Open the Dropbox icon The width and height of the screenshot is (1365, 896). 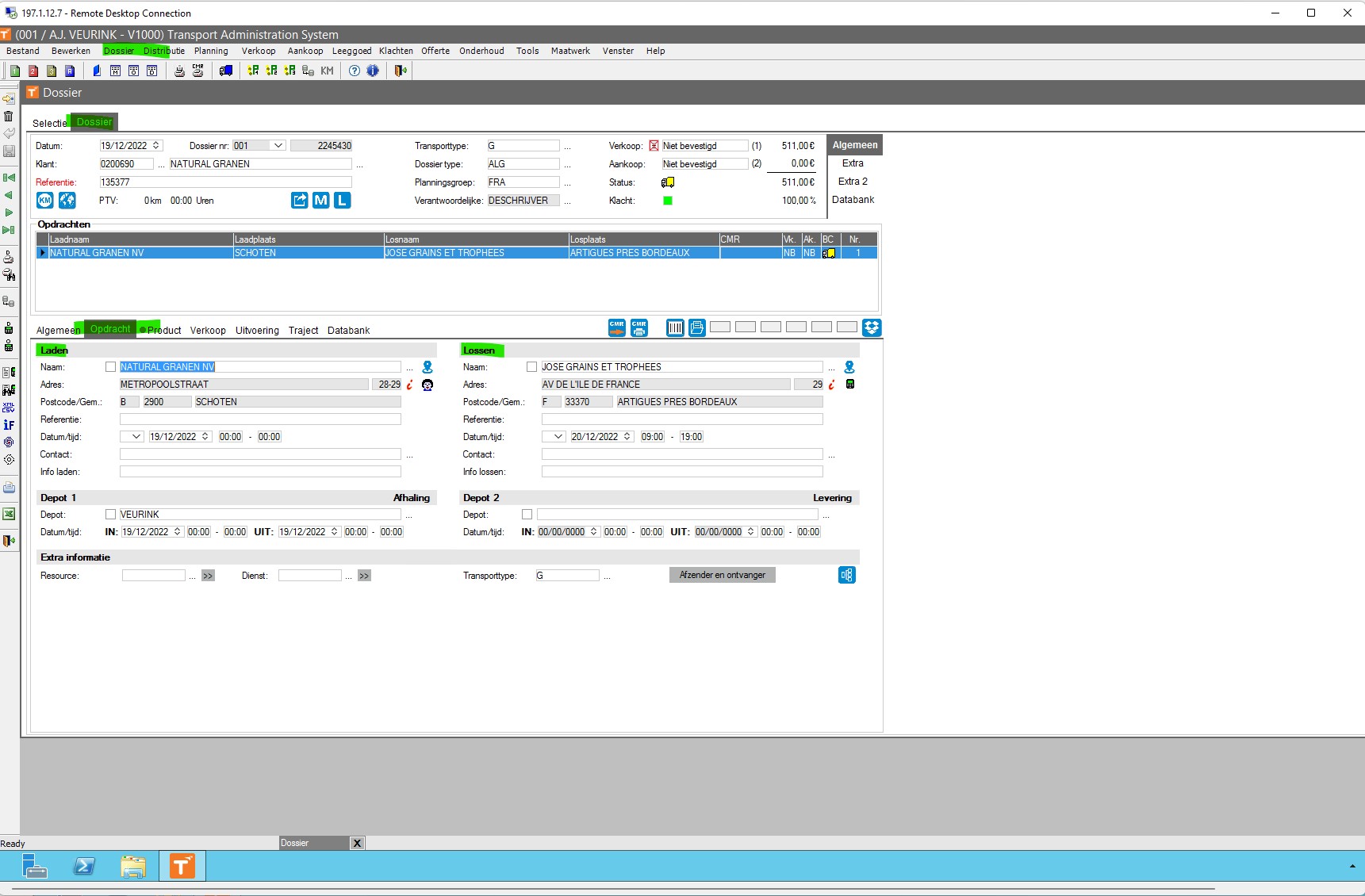pos(872,327)
